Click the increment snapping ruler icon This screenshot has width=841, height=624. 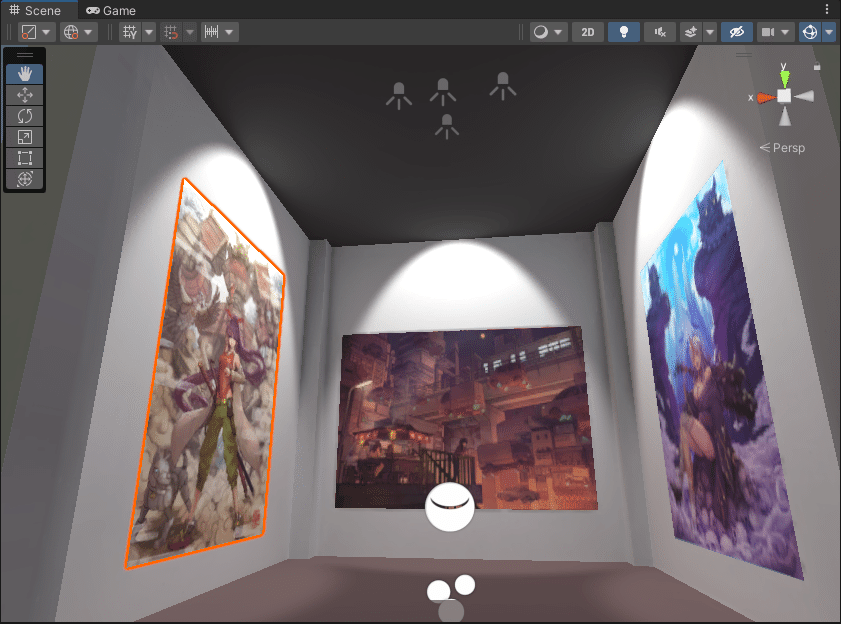[x=211, y=32]
